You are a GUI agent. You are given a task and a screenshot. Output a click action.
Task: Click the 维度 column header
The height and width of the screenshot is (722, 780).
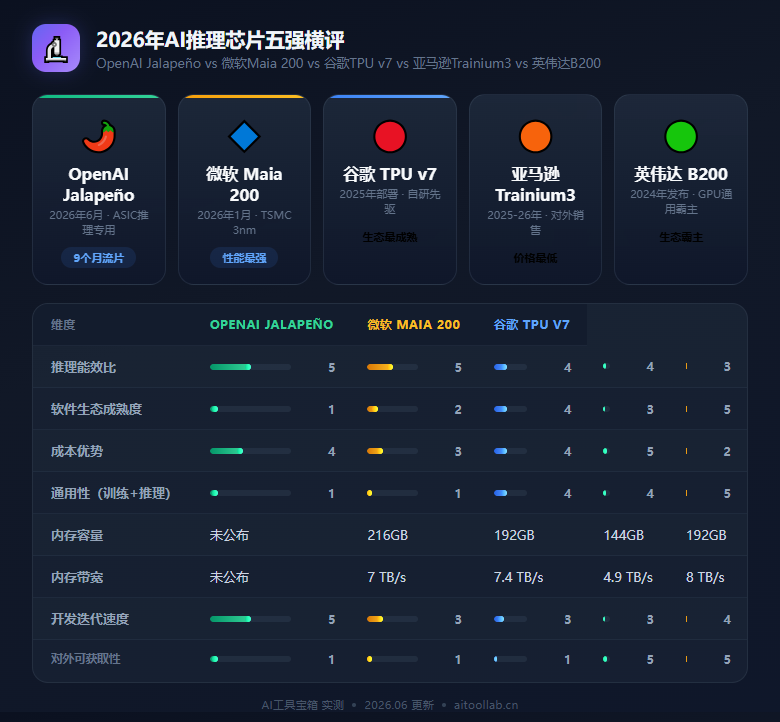pos(63,324)
